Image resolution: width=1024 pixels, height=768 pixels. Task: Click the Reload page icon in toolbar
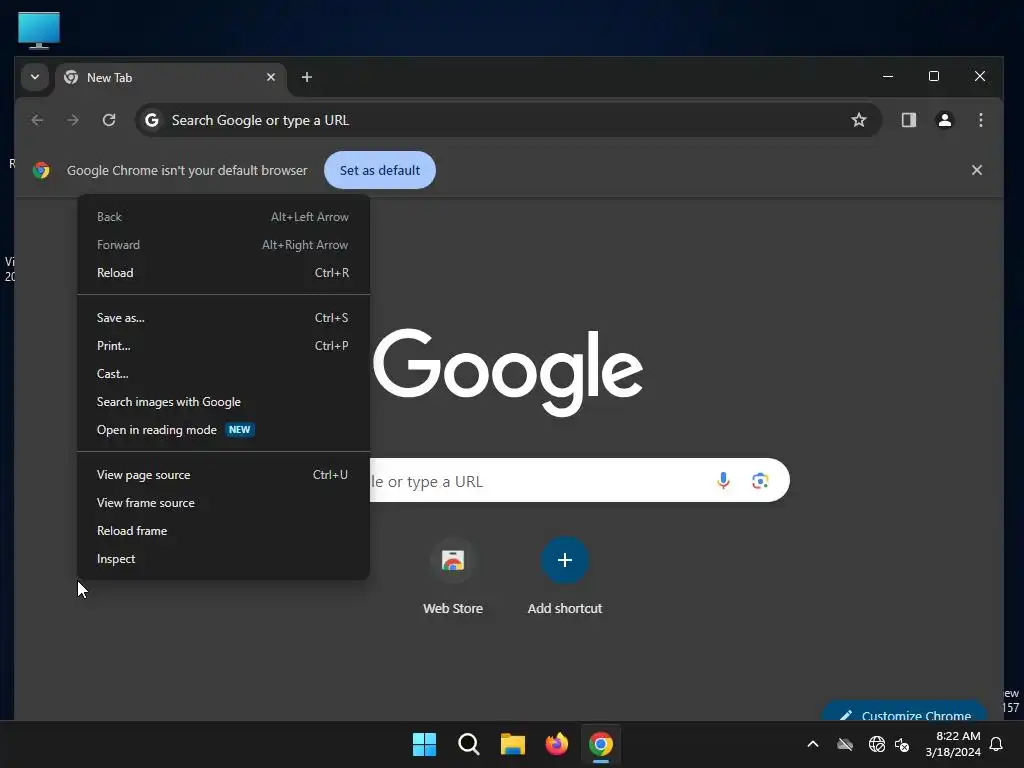coord(109,120)
